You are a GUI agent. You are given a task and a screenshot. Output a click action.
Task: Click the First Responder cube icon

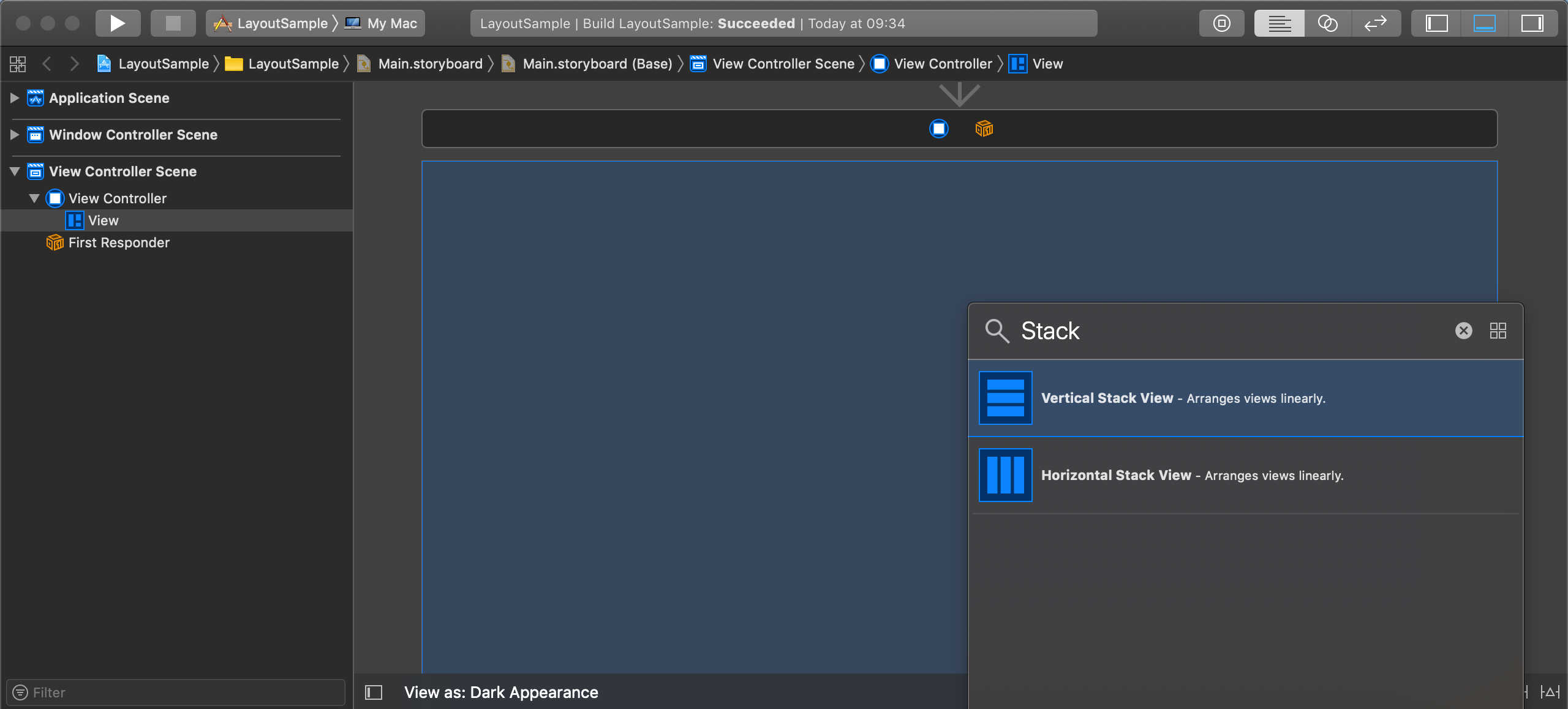click(x=54, y=242)
